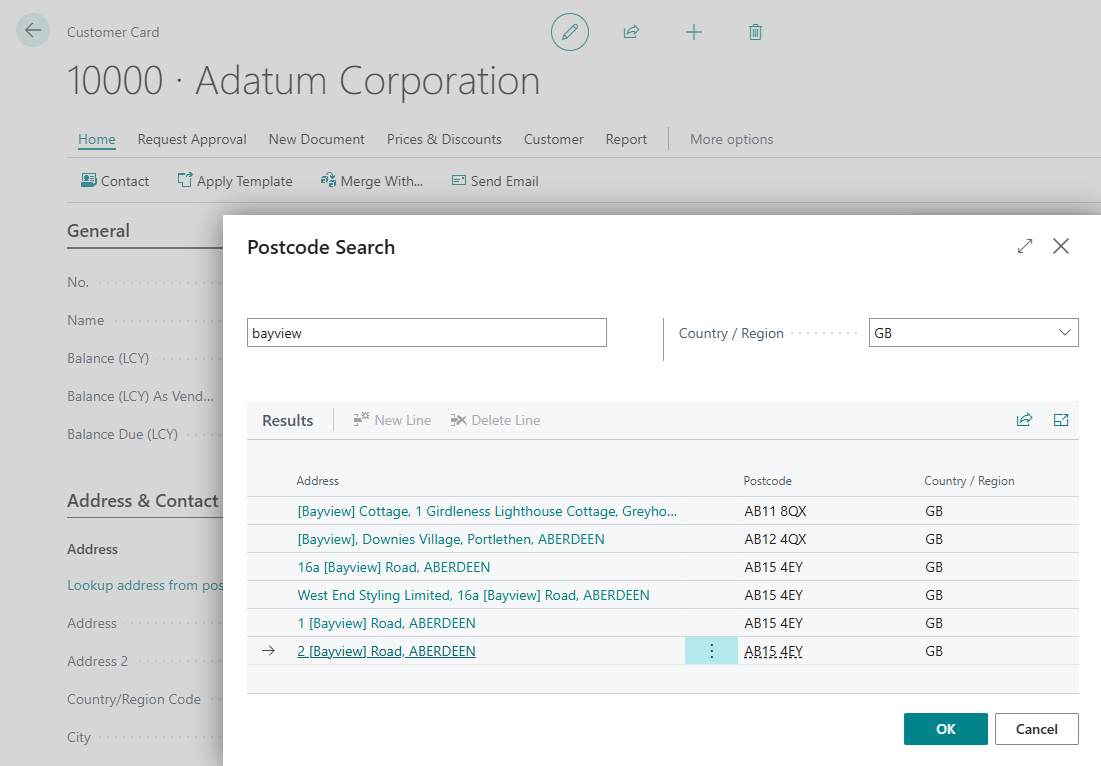Navigate back with the back arrow
The height and width of the screenshot is (766, 1101).
coord(32,30)
